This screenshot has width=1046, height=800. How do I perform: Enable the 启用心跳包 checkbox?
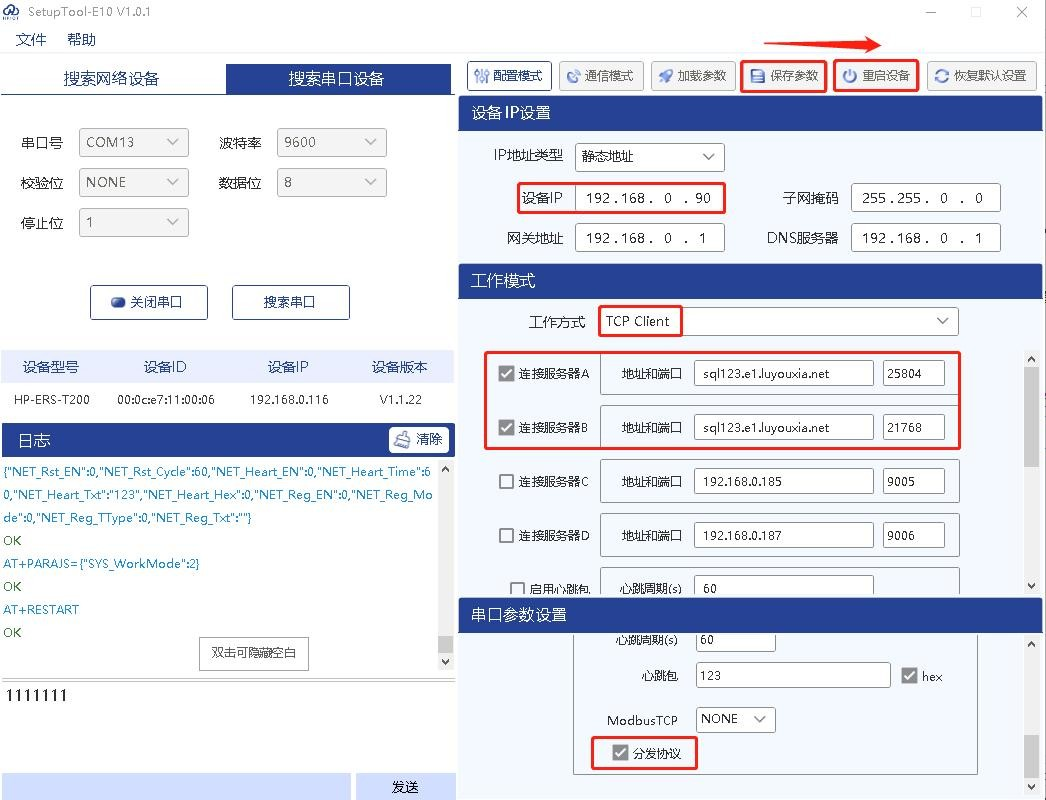click(517, 588)
